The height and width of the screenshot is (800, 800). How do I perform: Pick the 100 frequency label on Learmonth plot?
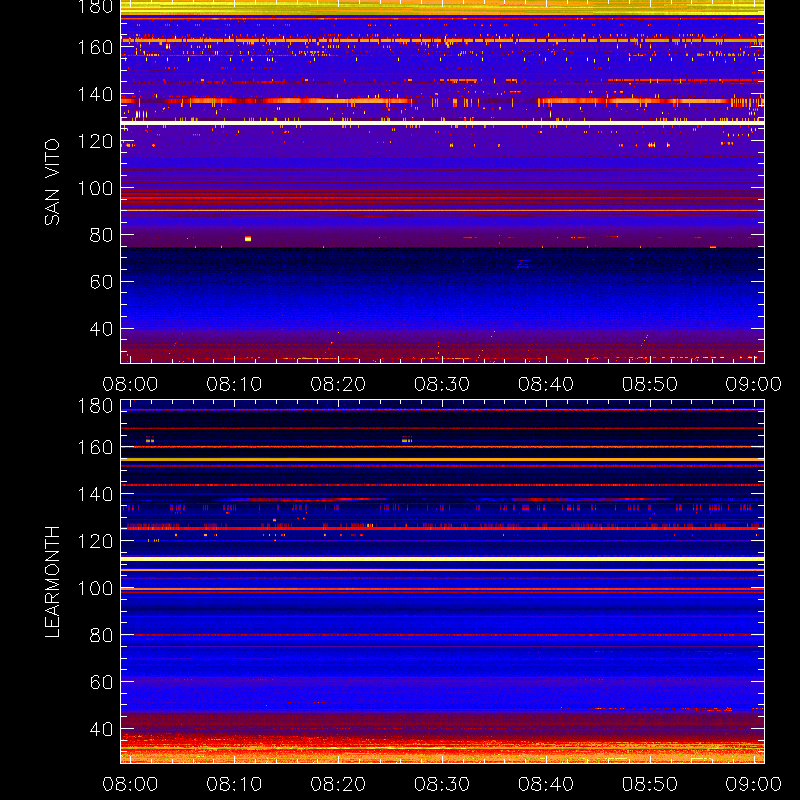click(x=95, y=588)
